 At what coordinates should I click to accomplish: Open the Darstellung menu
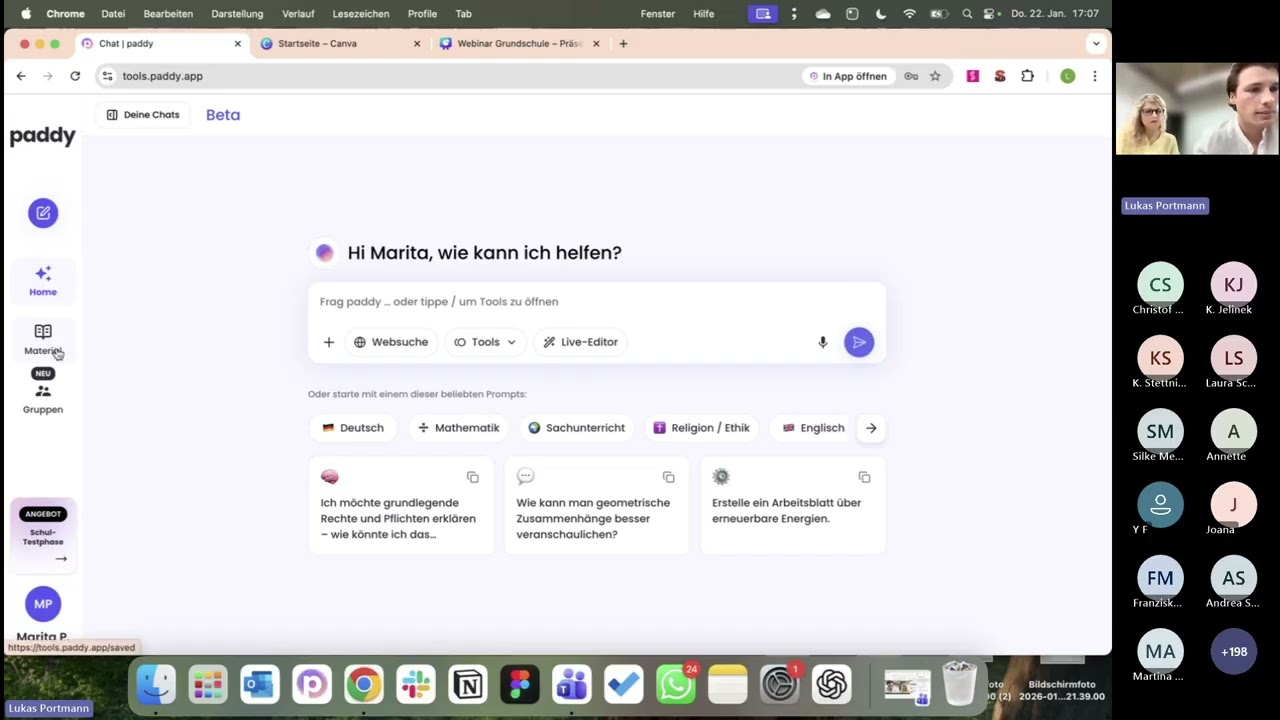point(237,14)
